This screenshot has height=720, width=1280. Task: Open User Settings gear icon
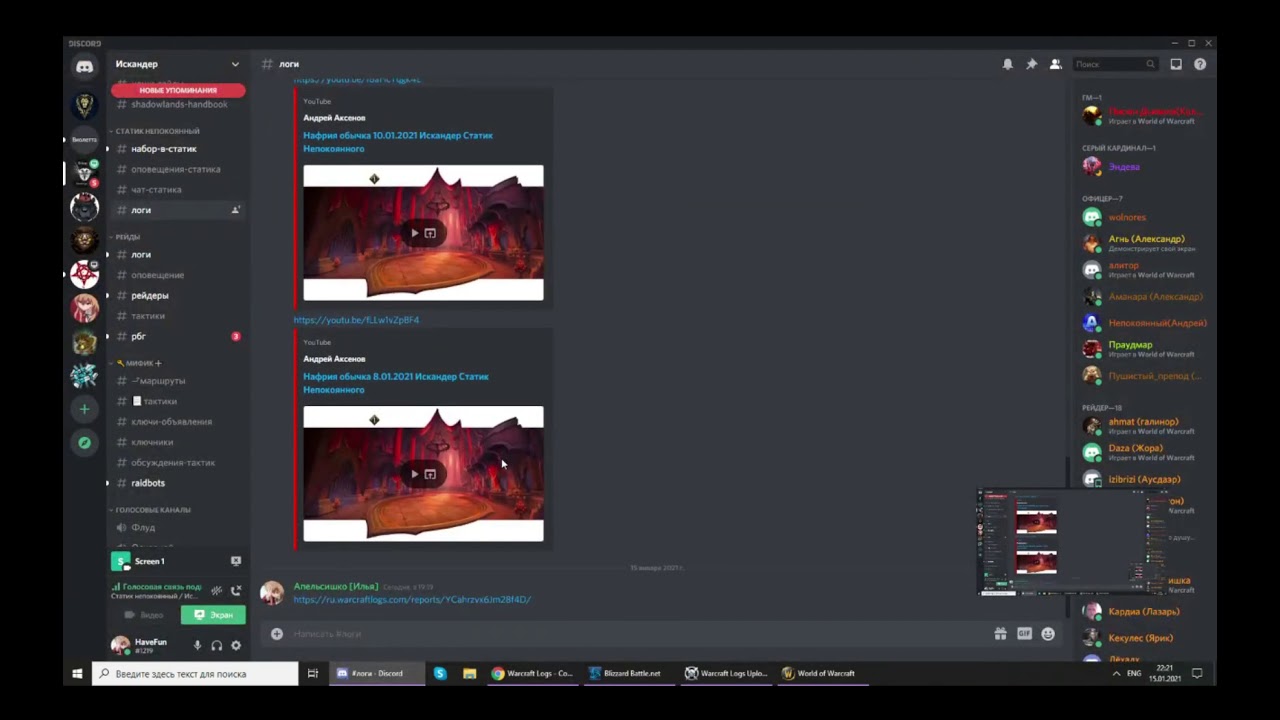point(236,646)
